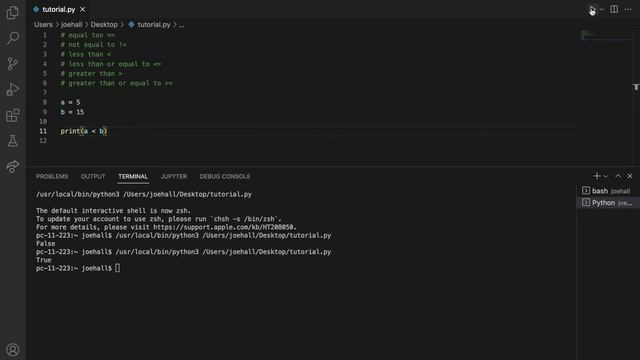This screenshot has height=360, width=640.
Task: Place cursor on 'a = 5' line
Action: (x=70, y=102)
